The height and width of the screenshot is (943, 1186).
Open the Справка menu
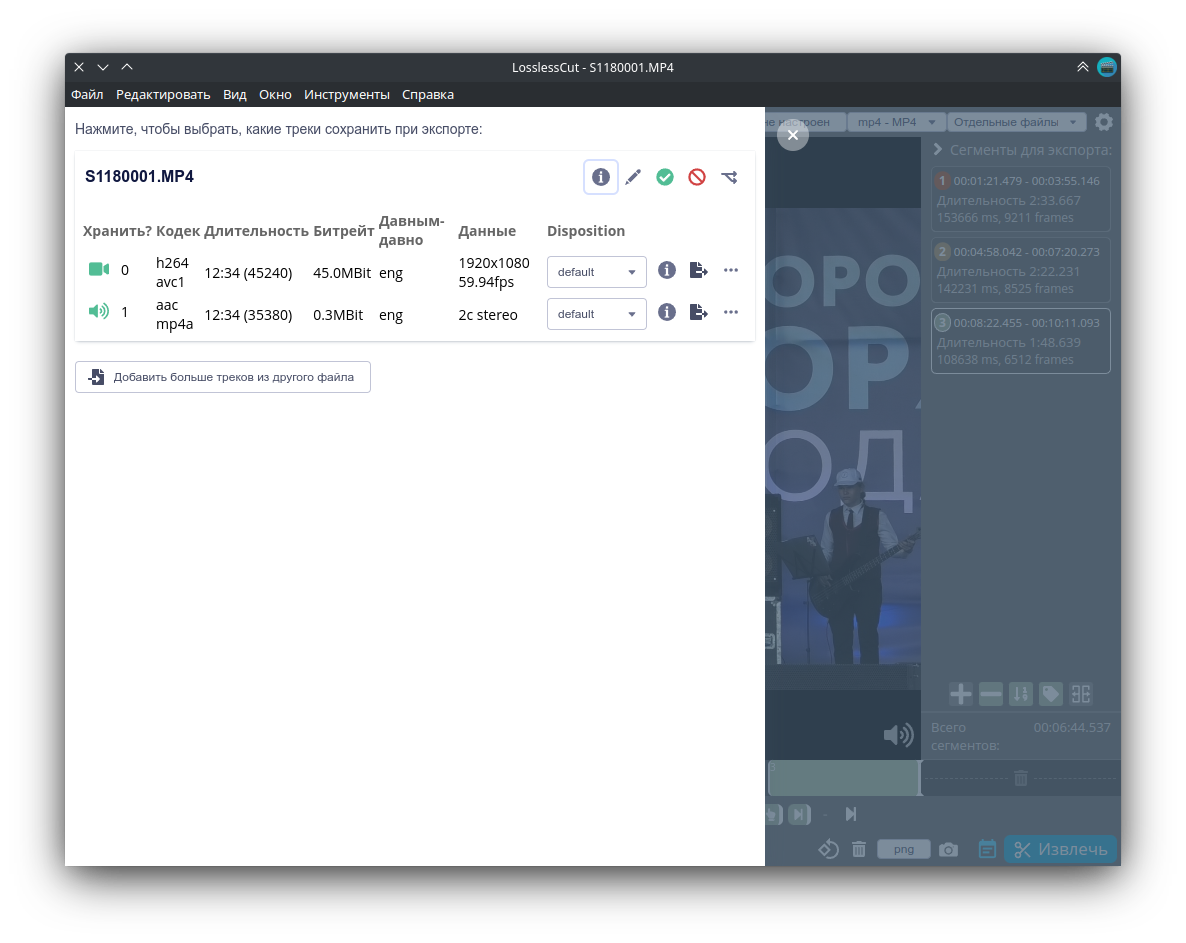428,95
